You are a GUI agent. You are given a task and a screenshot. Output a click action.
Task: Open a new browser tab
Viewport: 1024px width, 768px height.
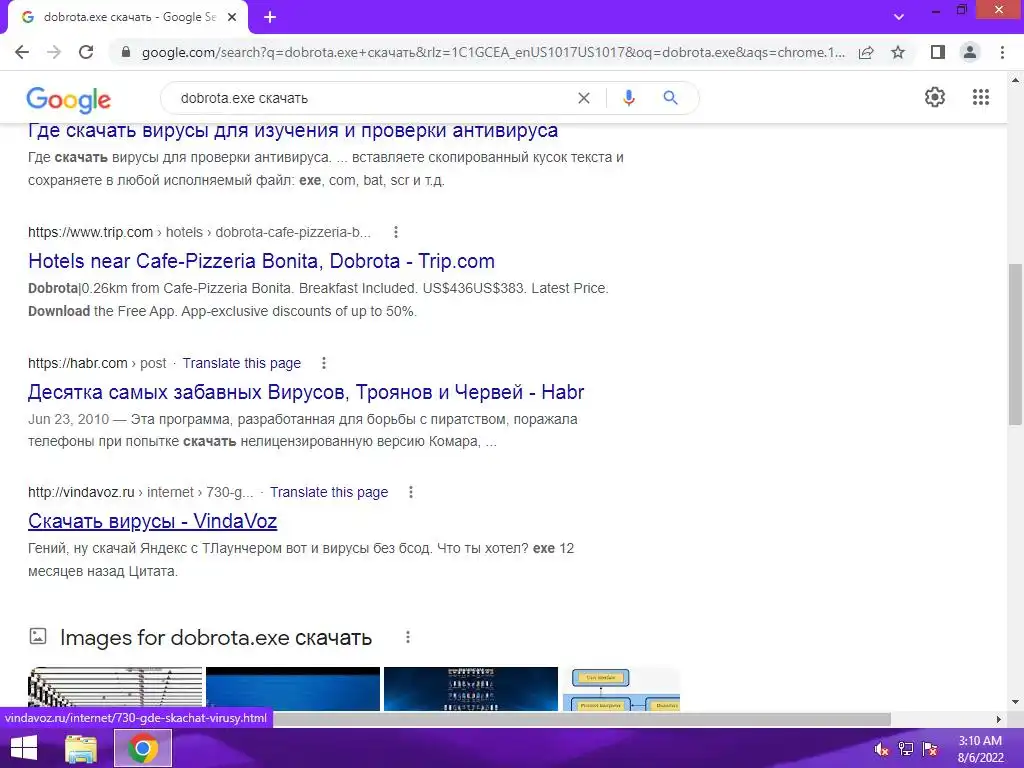point(270,17)
